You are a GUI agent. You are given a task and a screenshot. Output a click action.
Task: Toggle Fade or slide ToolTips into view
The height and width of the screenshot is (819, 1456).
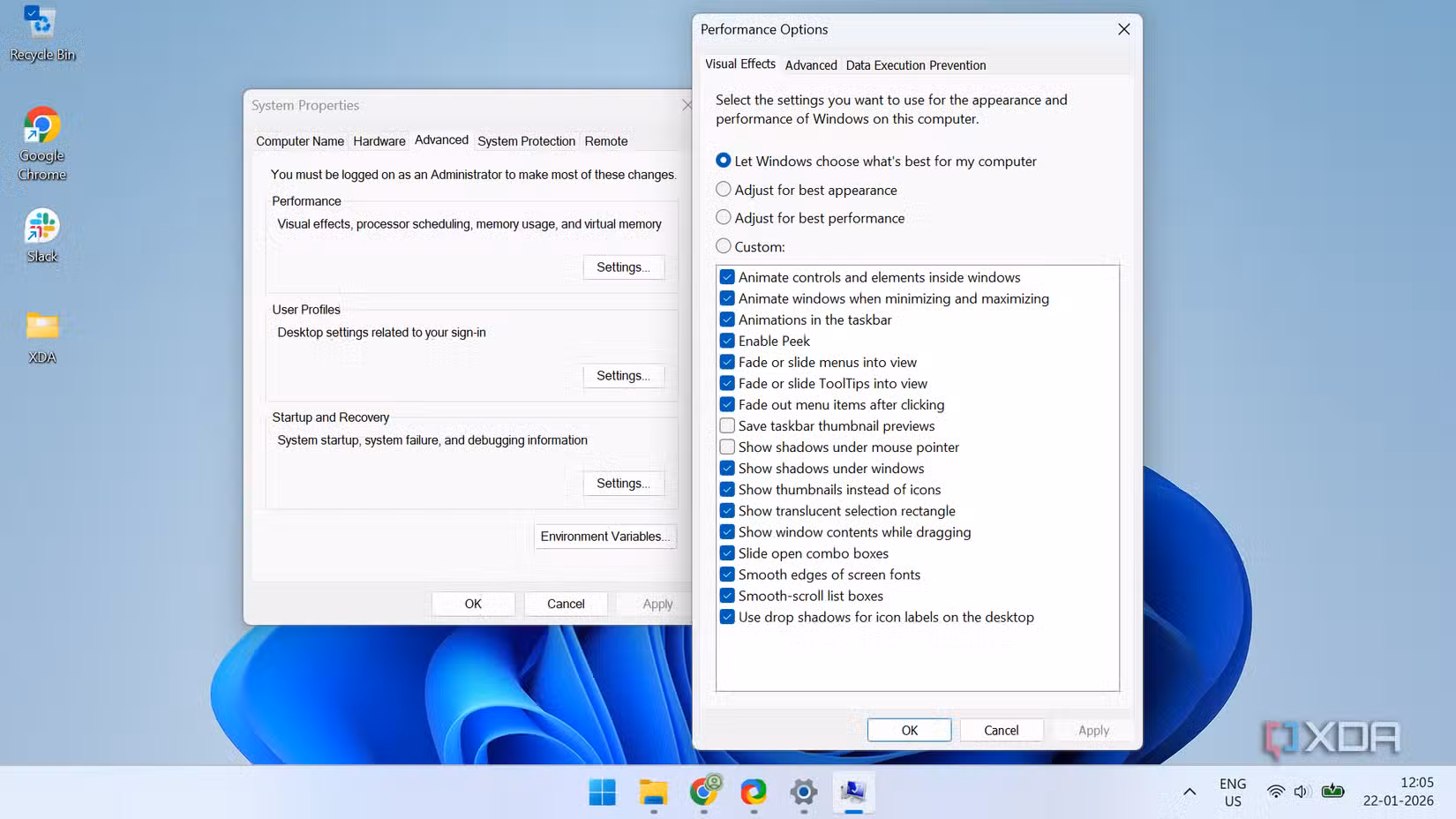click(727, 383)
